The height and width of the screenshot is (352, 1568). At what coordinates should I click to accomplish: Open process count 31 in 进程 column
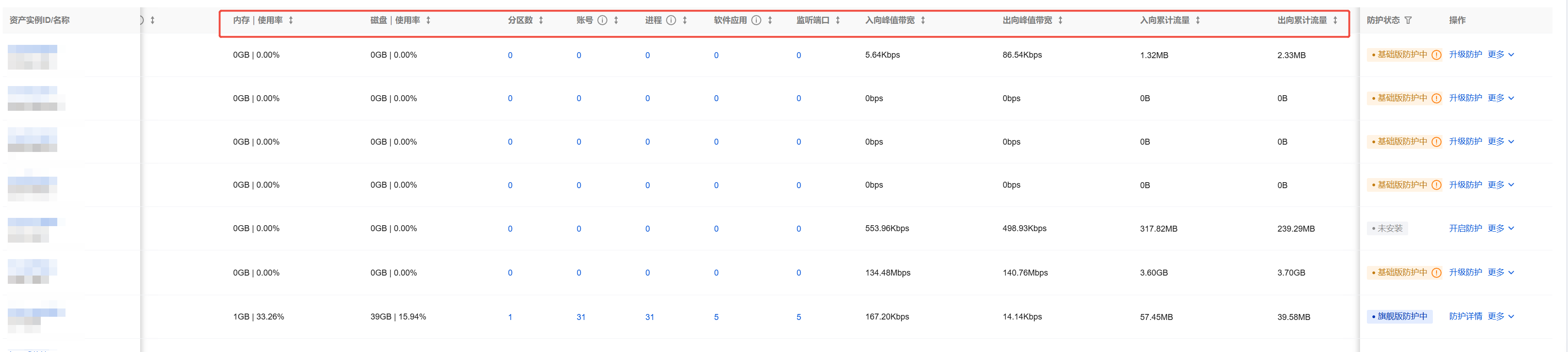click(x=650, y=317)
